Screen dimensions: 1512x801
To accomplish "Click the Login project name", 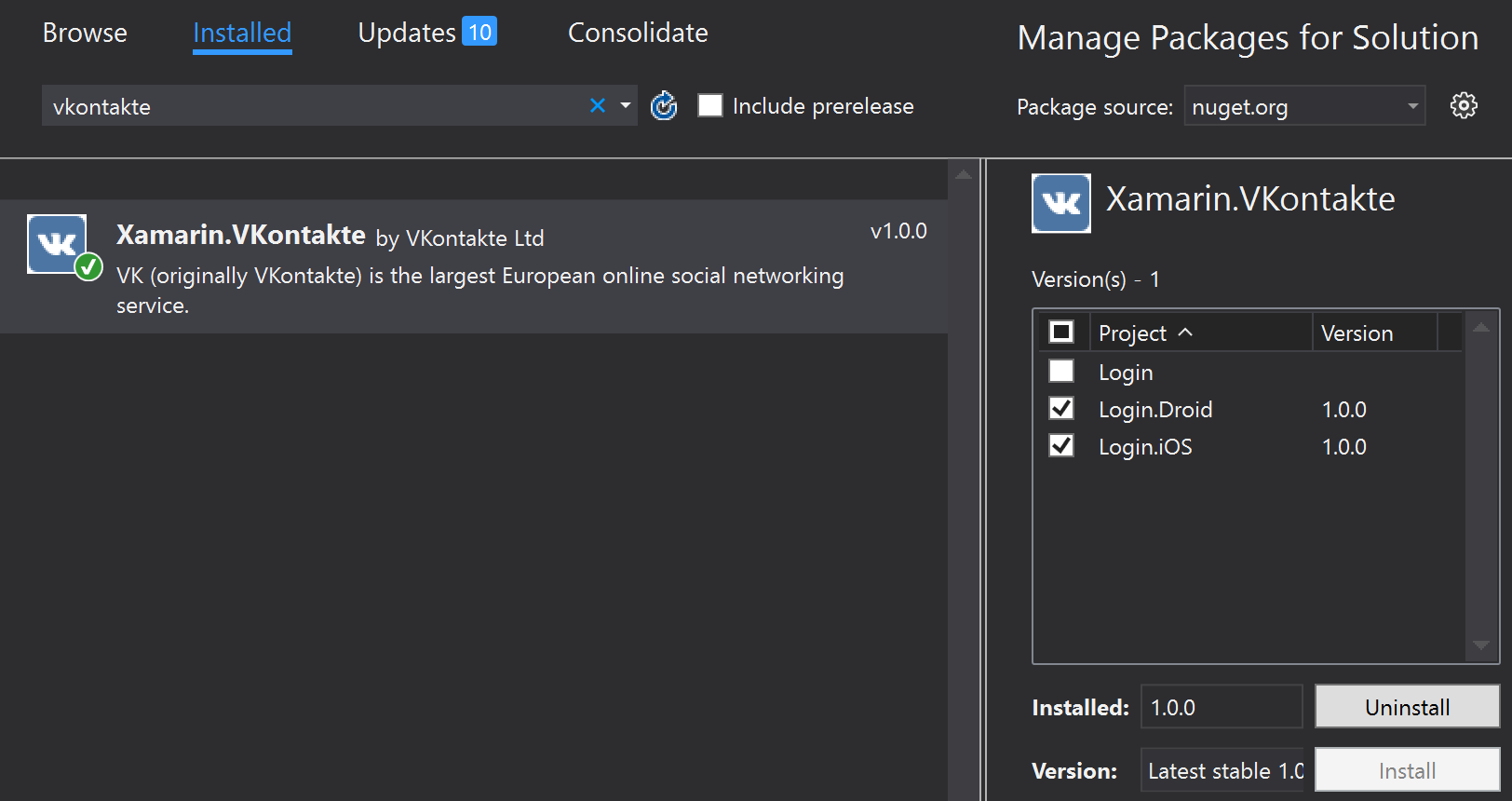I will coord(1126,373).
